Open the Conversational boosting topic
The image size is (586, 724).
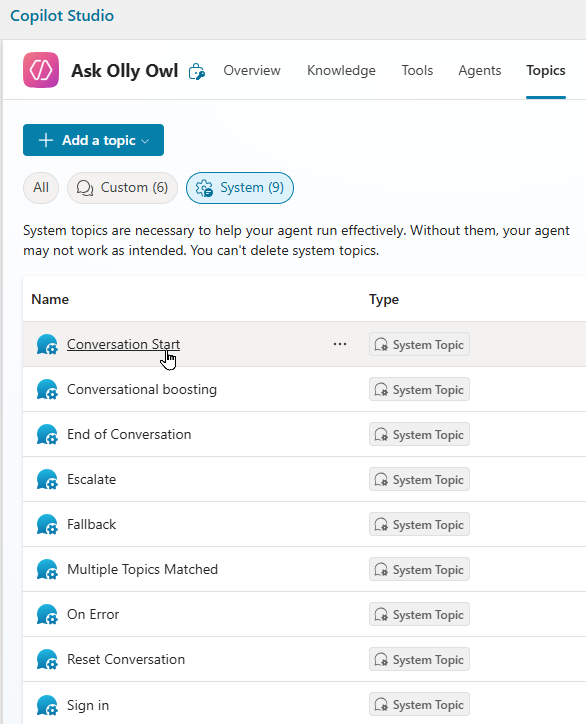coord(142,389)
